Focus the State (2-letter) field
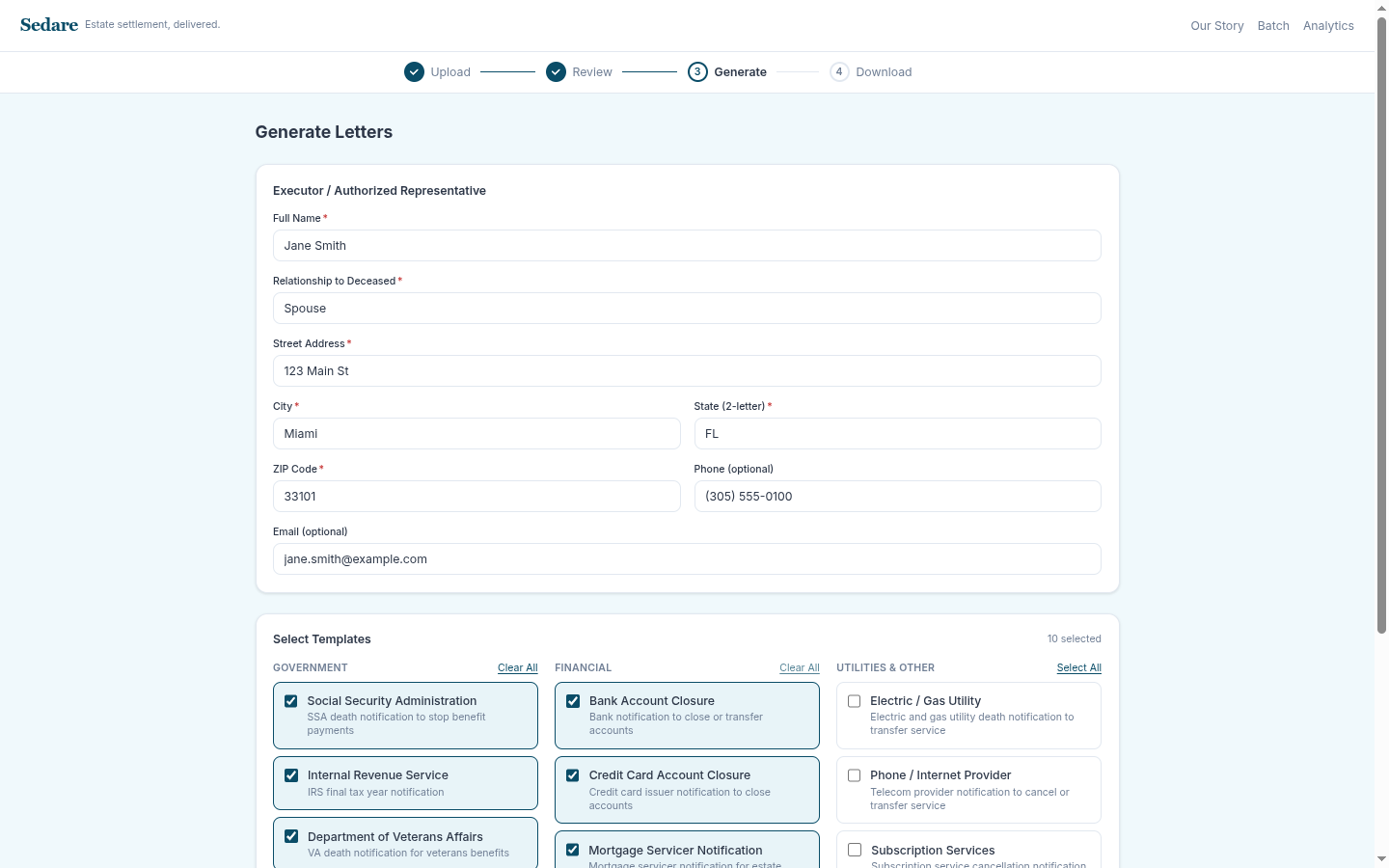This screenshot has height=868, width=1389. 897,434
